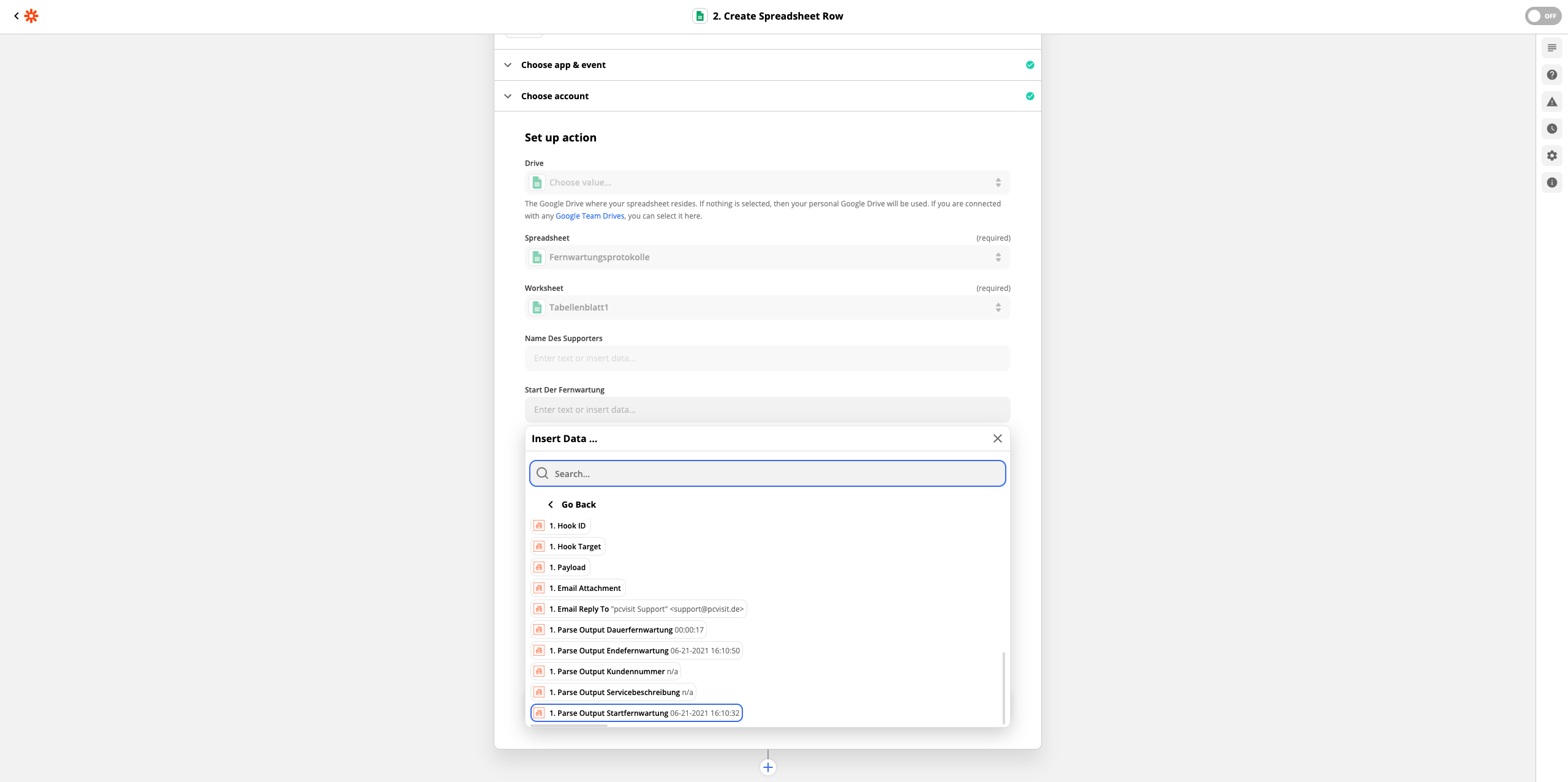The width and height of the screenshot is (1568, 782).
Task: Click the back arrow beside Zapier logo
Action: point(17,16)
